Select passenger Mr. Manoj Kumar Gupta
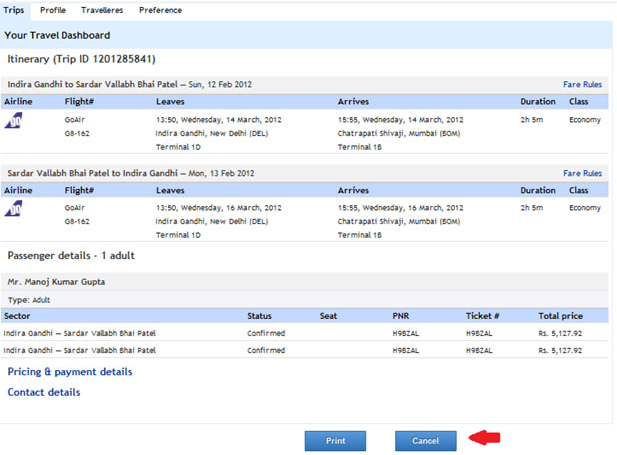This screenshot has height=455, width=617. click(x=56, y=282)
